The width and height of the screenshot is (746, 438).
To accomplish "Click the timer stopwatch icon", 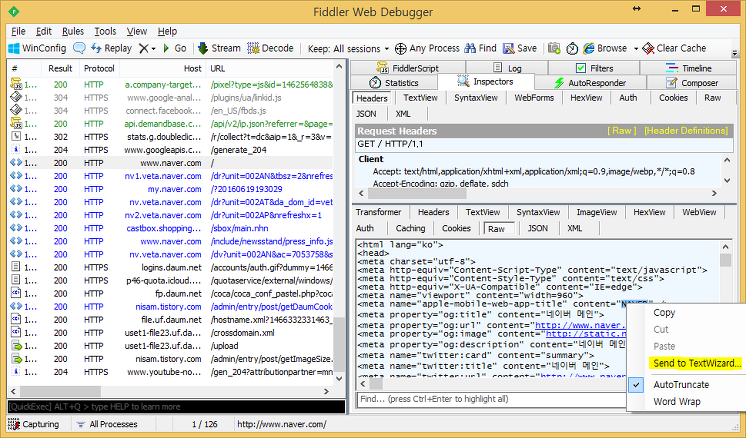I will pos(572,49).
